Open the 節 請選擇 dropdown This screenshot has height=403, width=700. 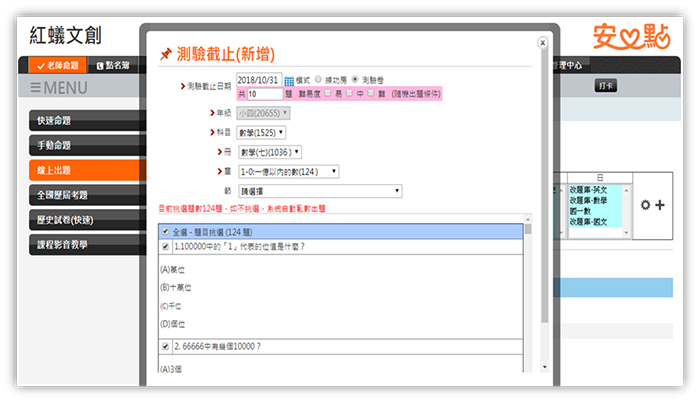(x=320, y=190)
